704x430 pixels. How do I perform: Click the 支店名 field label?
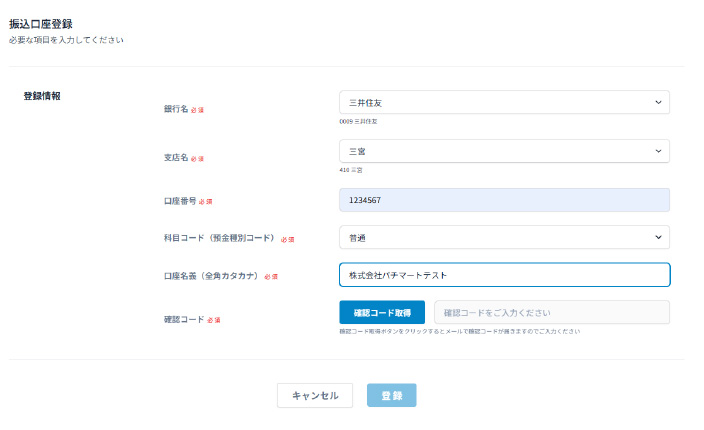pos(176,158)
